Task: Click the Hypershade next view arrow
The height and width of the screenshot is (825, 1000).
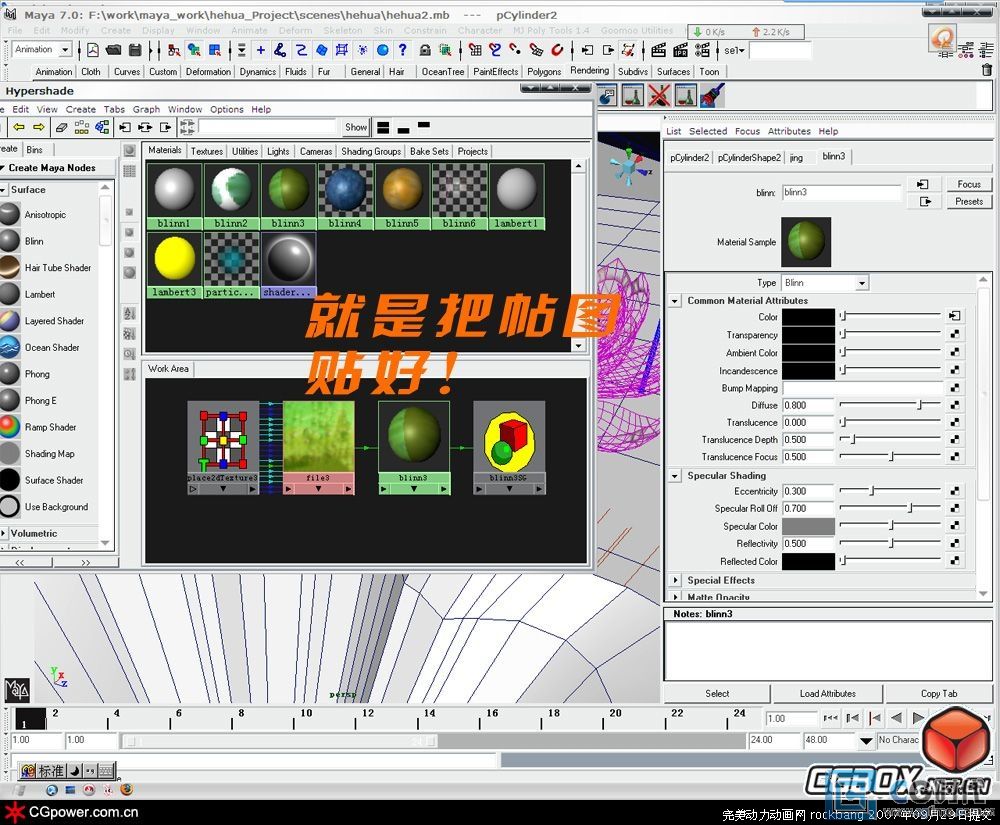Action: point(39,128)
